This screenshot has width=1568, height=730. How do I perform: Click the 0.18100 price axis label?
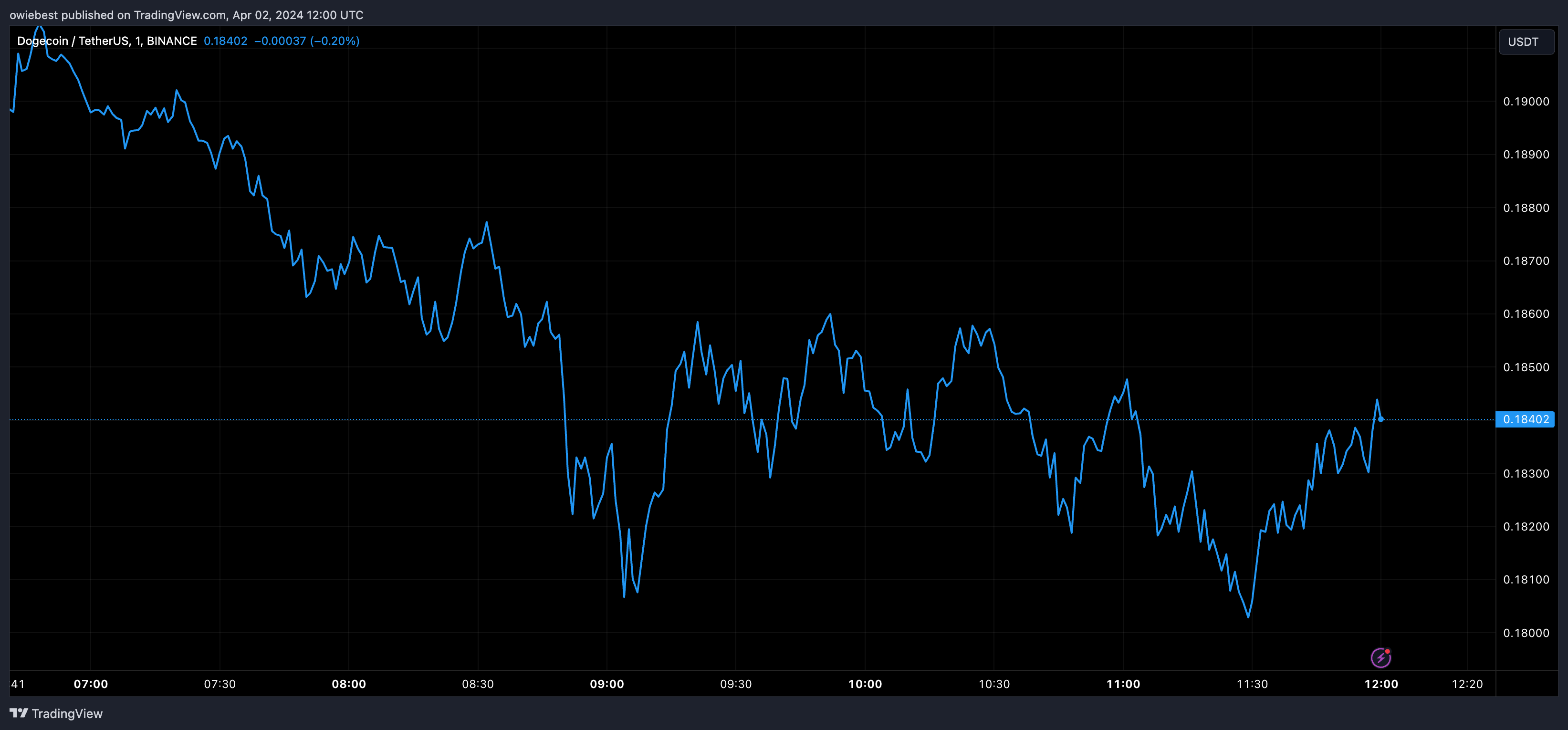pos(1526,580)
